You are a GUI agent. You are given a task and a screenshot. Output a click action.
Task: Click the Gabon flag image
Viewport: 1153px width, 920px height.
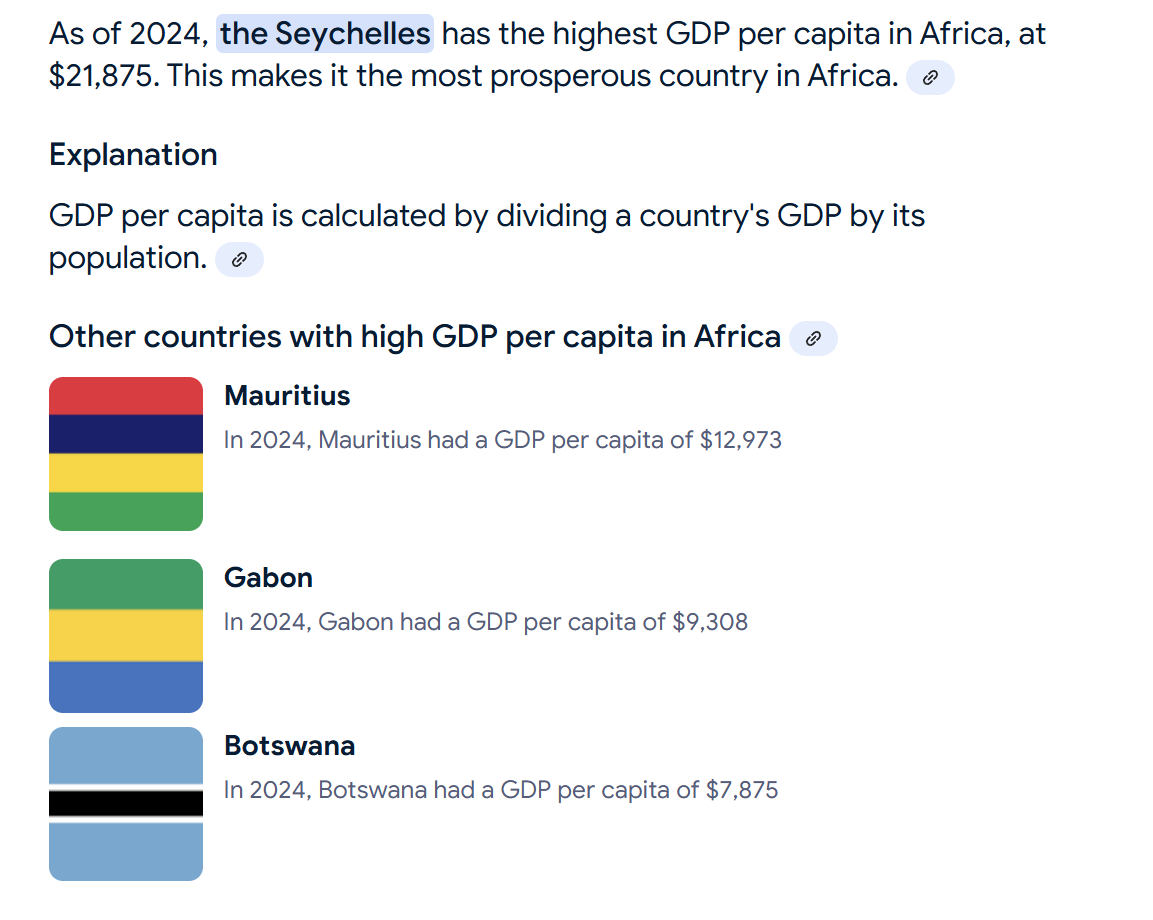(x=126, y=636)
